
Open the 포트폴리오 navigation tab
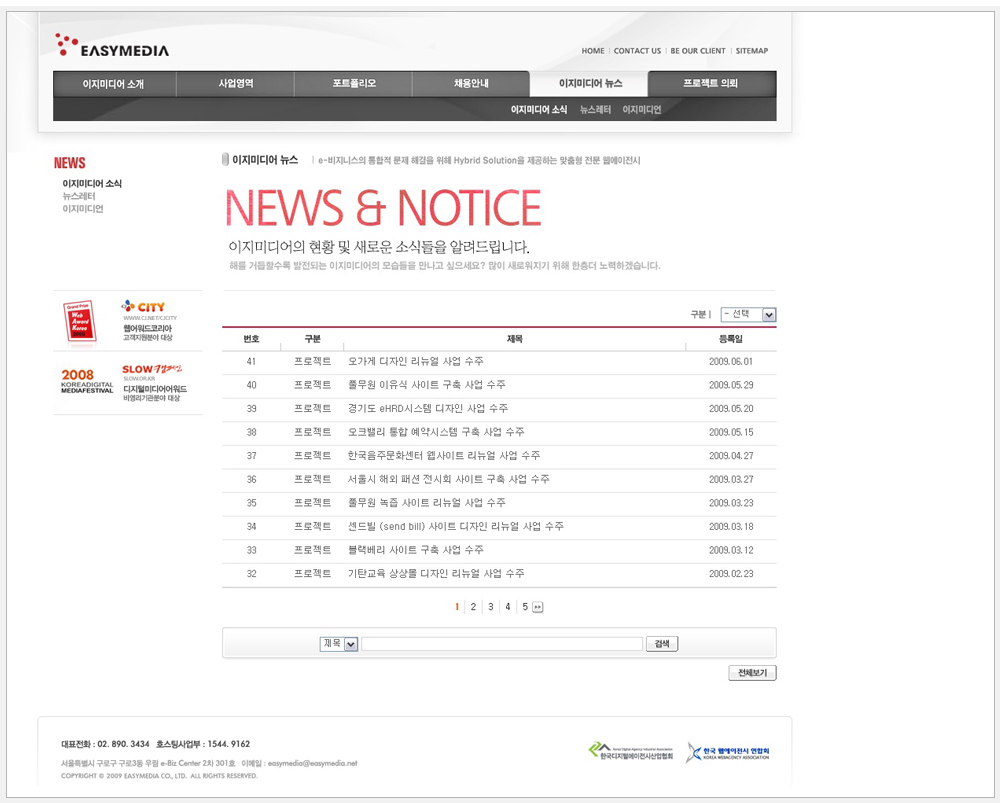coord(354,84)
